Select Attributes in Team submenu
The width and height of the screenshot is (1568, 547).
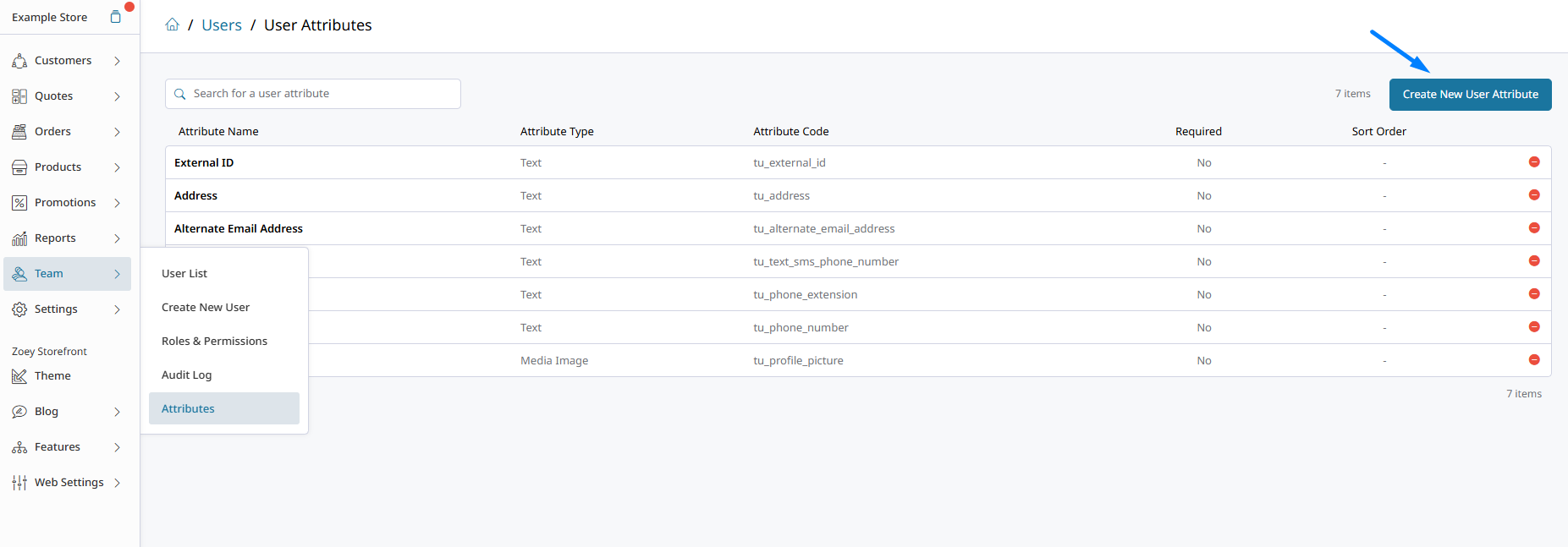click(x=224, y=408)
